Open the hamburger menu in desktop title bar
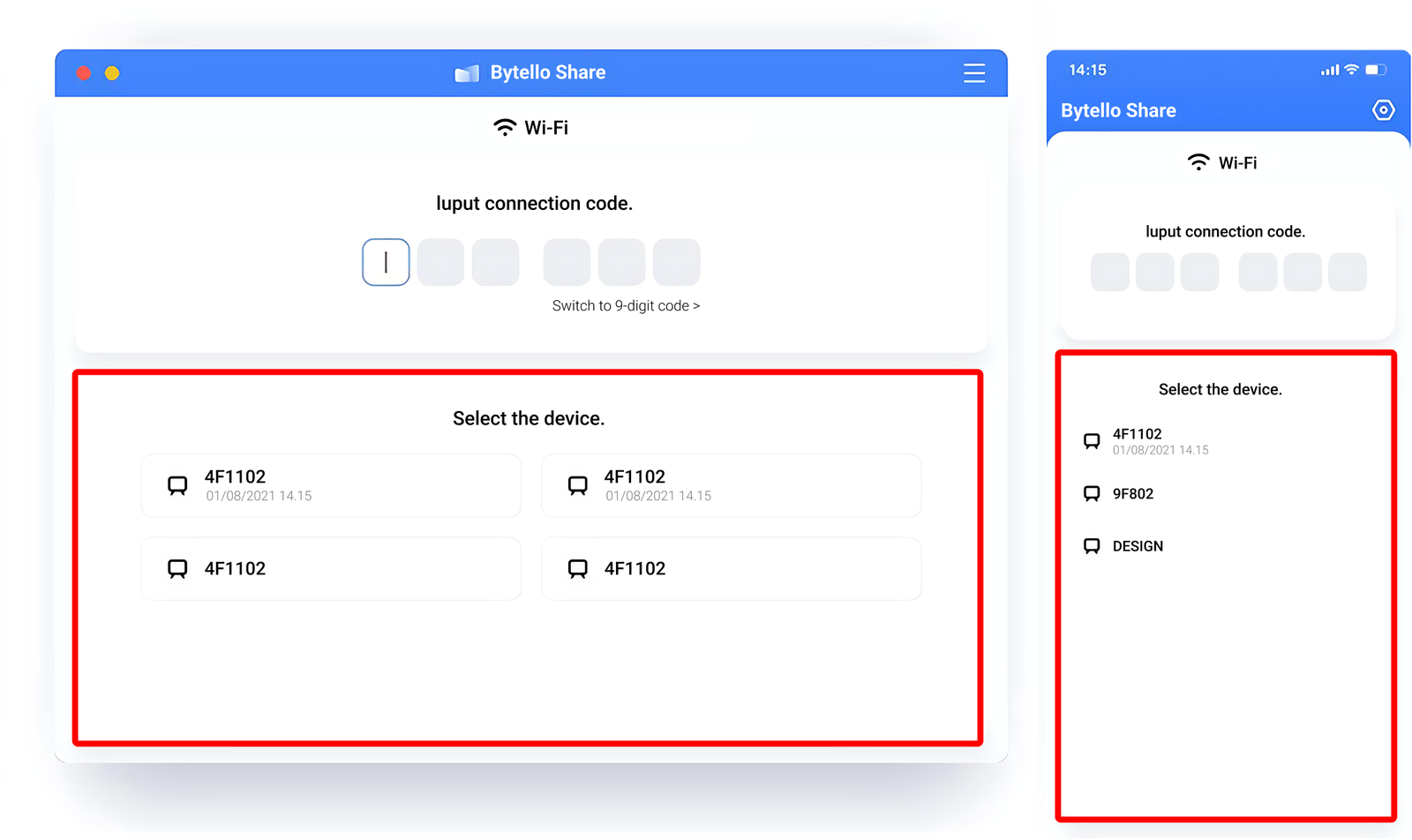The height and width of the screenshot is (840, 1412). click(x=973, y=73)
